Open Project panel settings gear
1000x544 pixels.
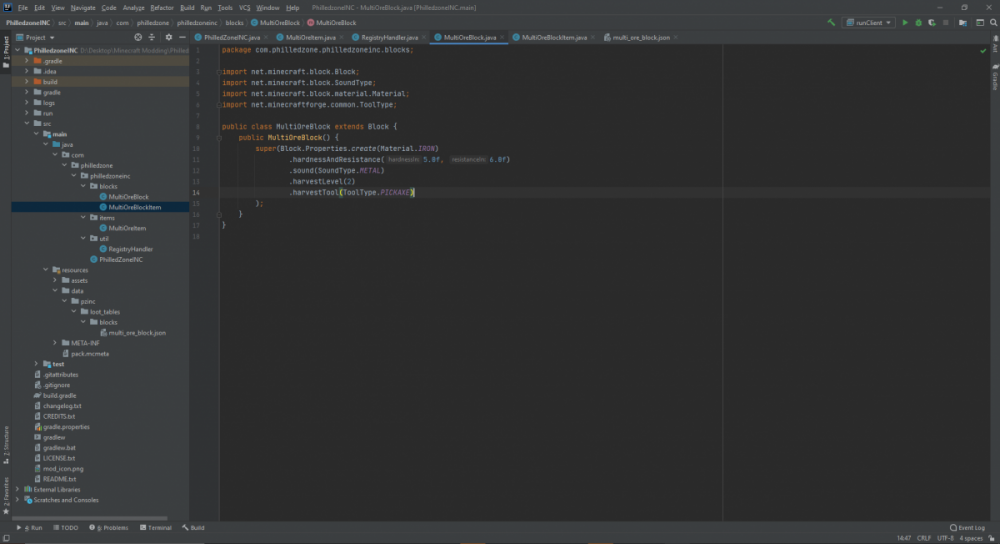coord(168,38)
